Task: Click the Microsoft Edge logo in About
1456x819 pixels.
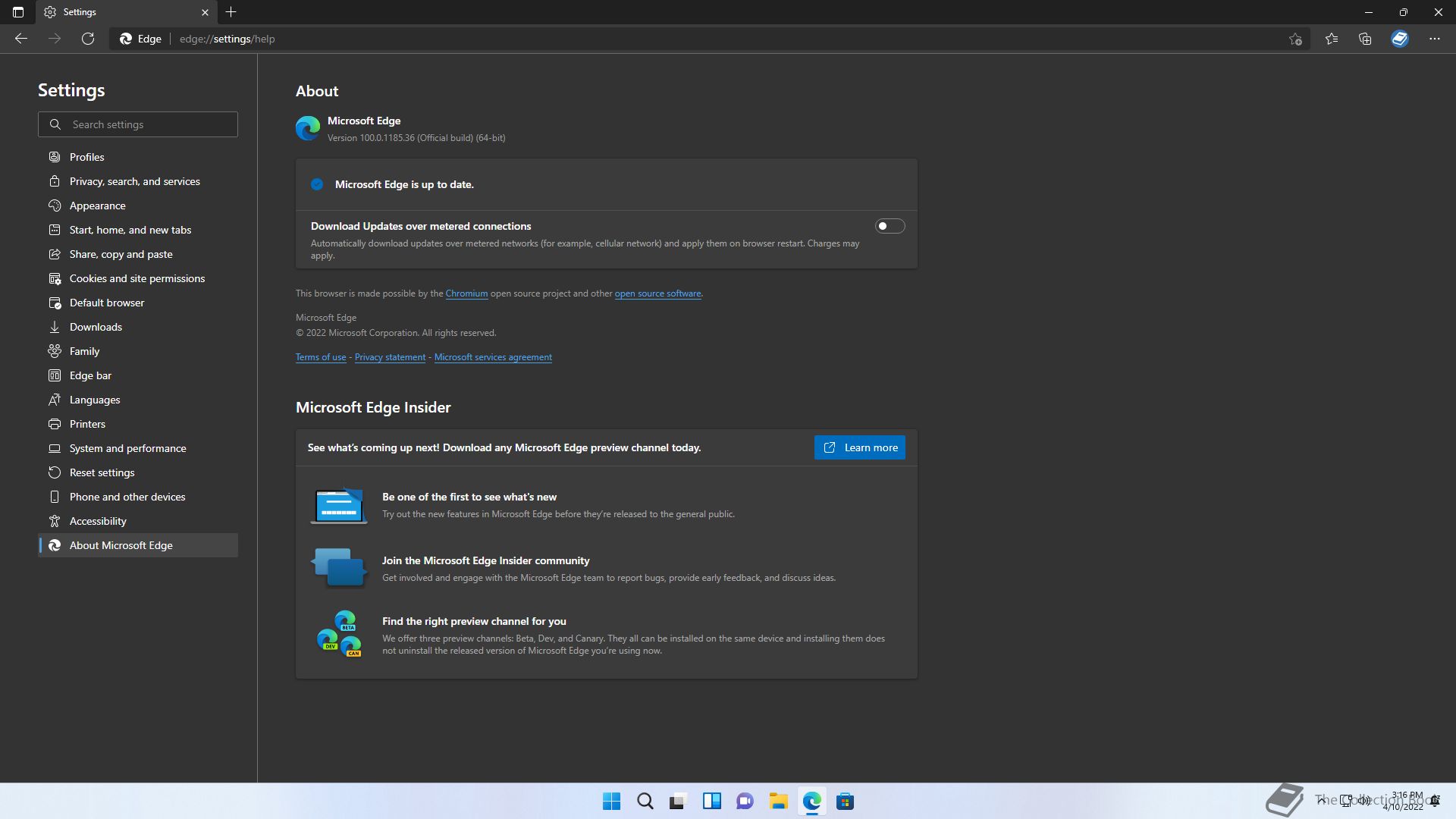Action: (x=308, y=128)
